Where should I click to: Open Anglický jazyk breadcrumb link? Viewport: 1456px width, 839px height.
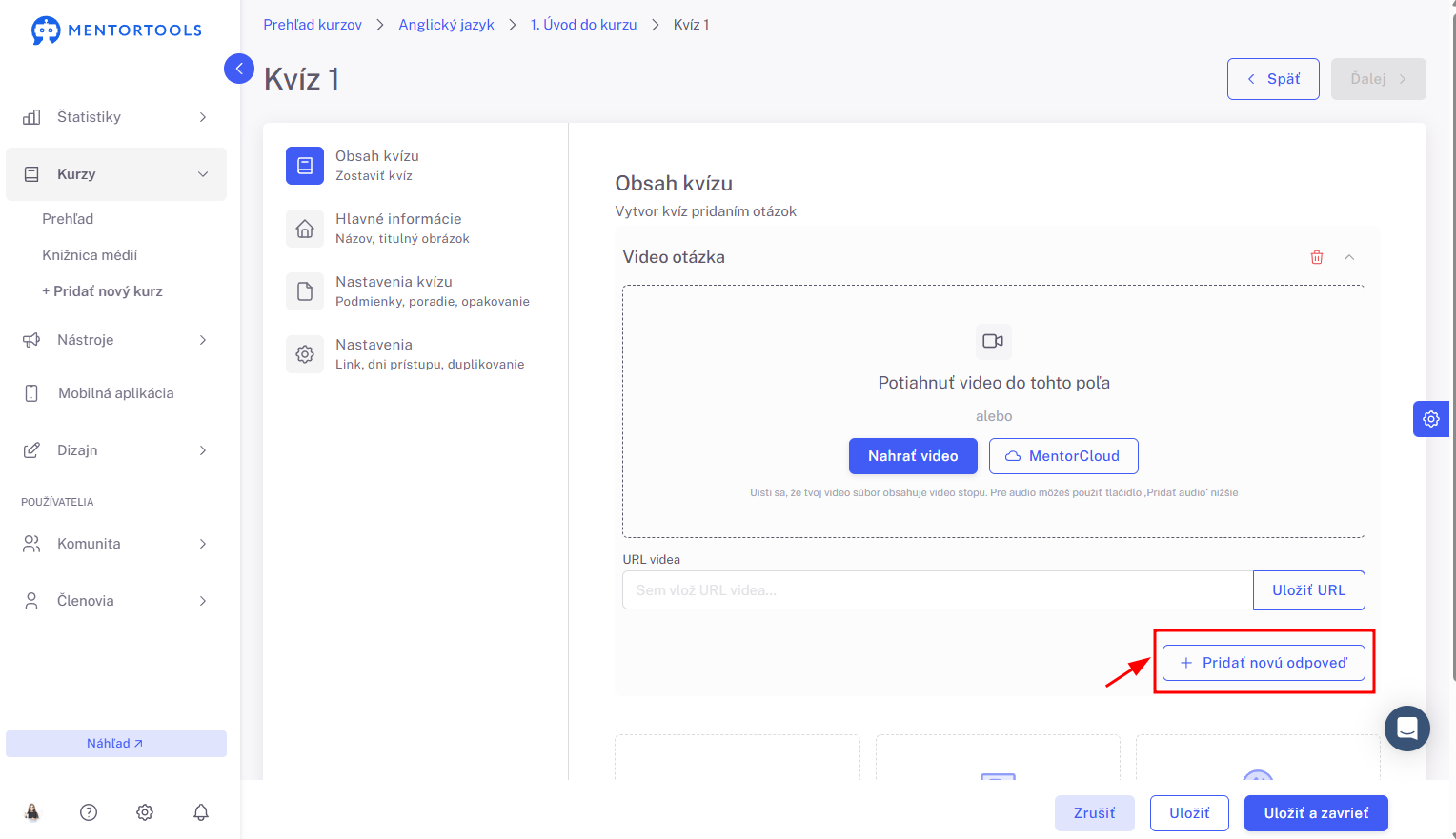pos(446,25)
